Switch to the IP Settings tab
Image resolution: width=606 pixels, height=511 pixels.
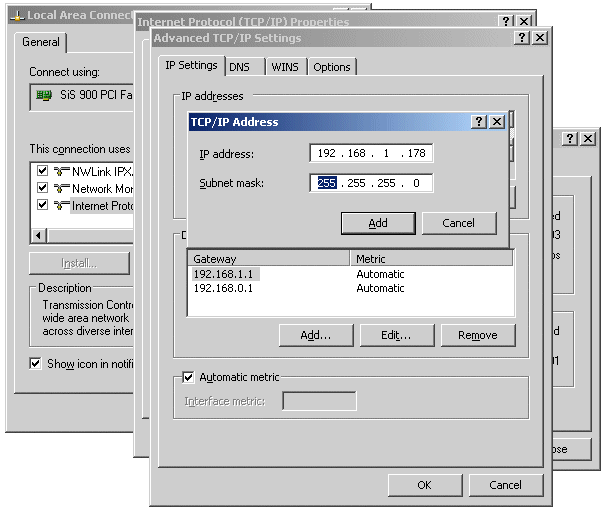point(191,65)
